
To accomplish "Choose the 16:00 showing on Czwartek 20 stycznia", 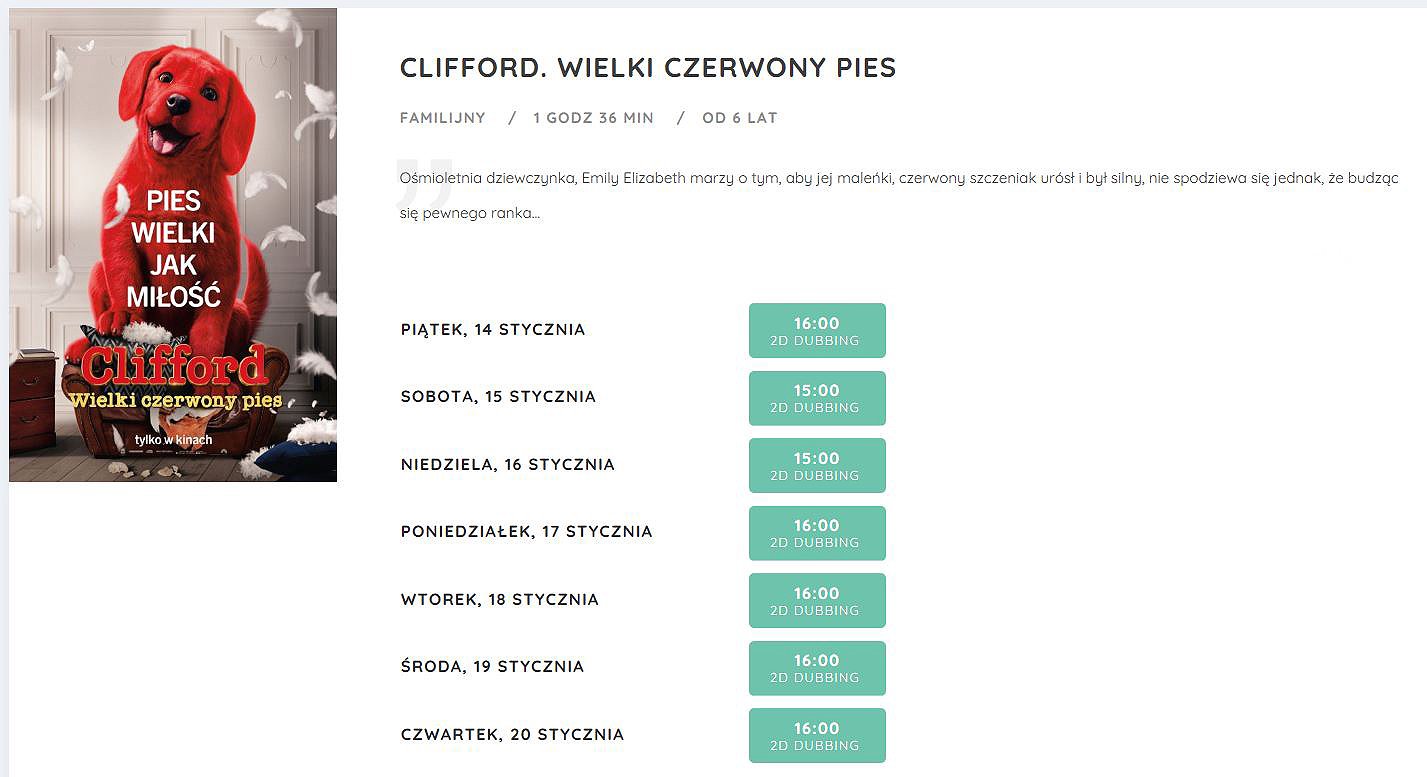I will (x=817, y=735).
